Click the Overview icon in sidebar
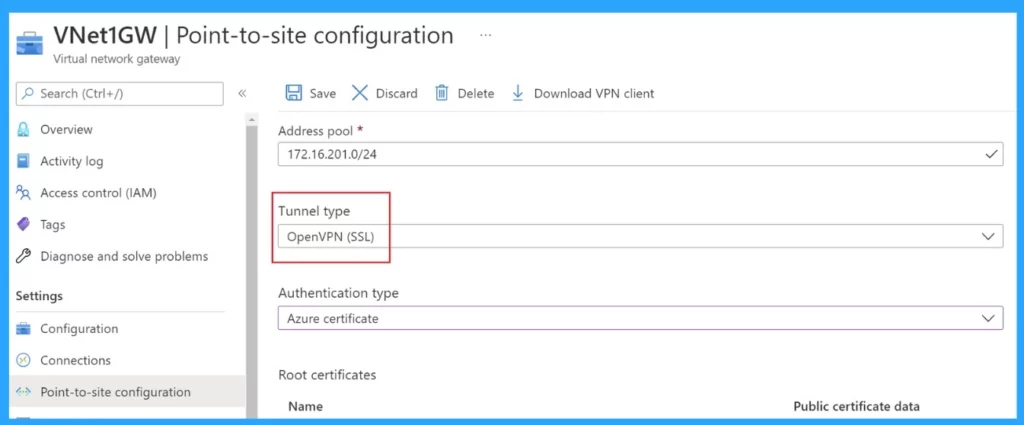 pos(24,129)
